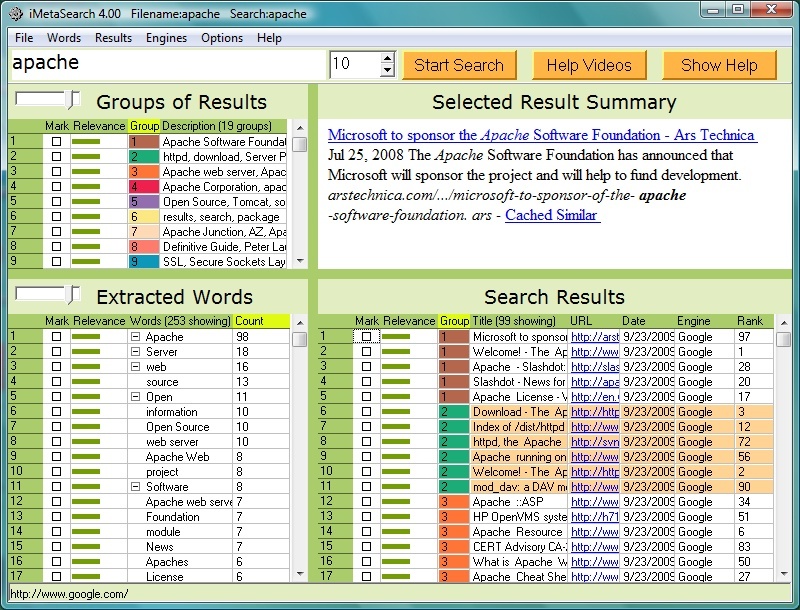Minimize the iMetaSearch window
Viewport: 800px width, 610px height.
[714, 9]
